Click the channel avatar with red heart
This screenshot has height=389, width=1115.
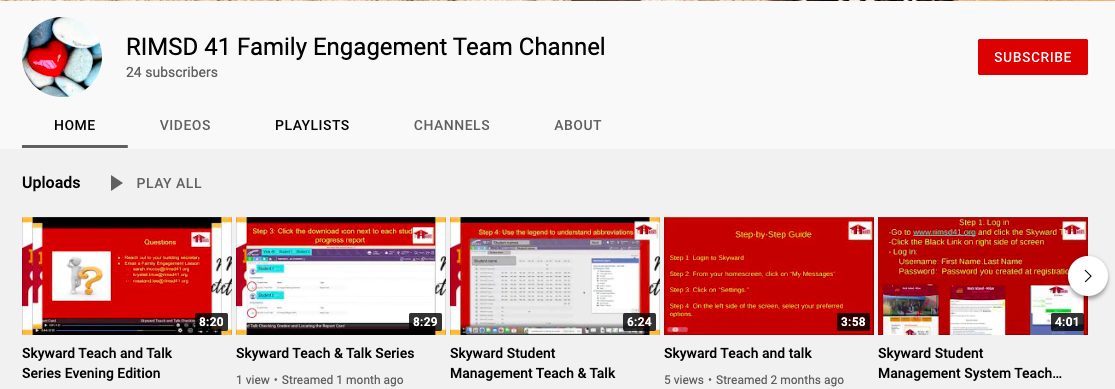(x=62, y=57)
